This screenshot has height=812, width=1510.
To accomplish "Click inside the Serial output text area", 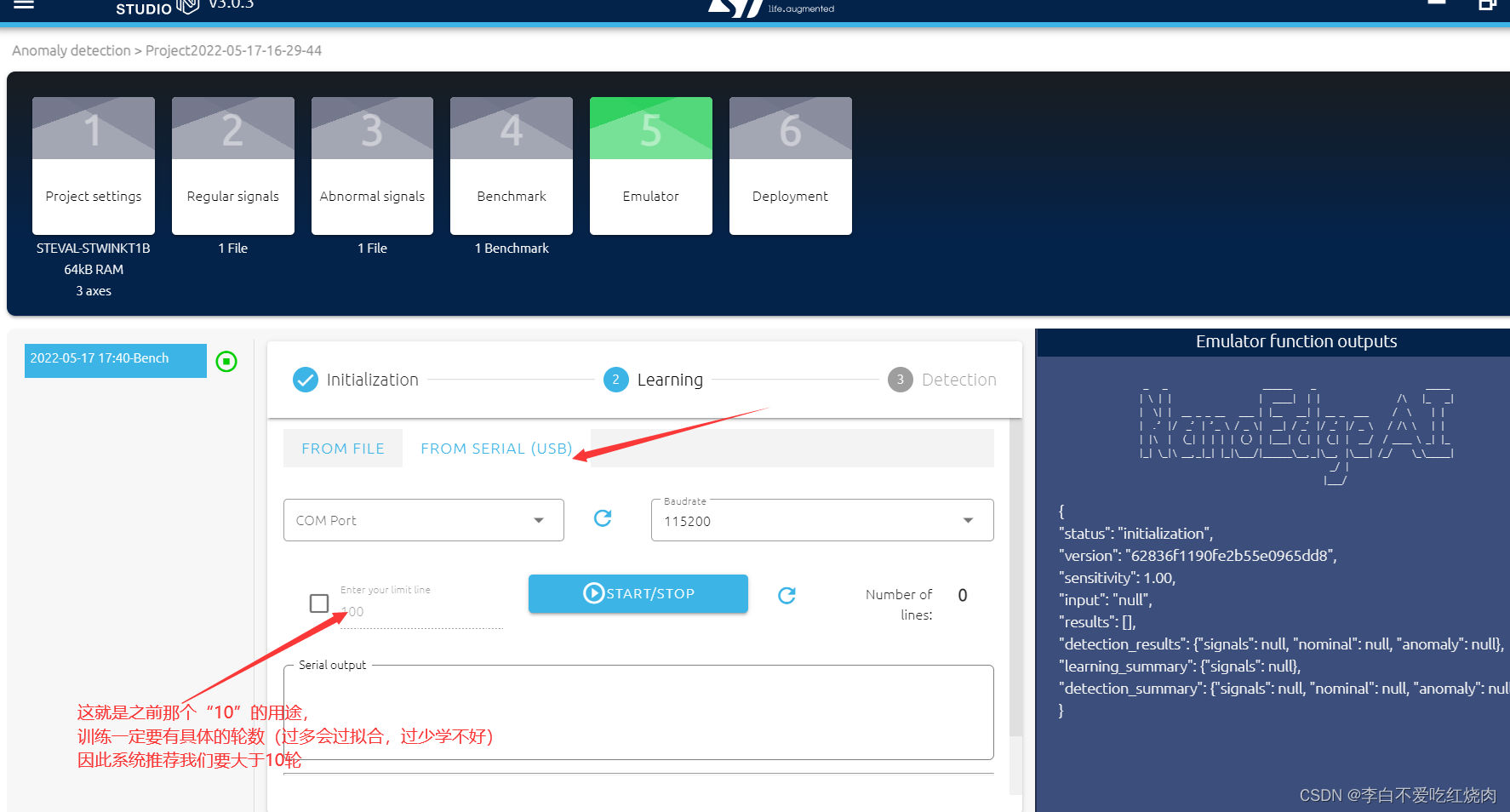I will [638, 712].
